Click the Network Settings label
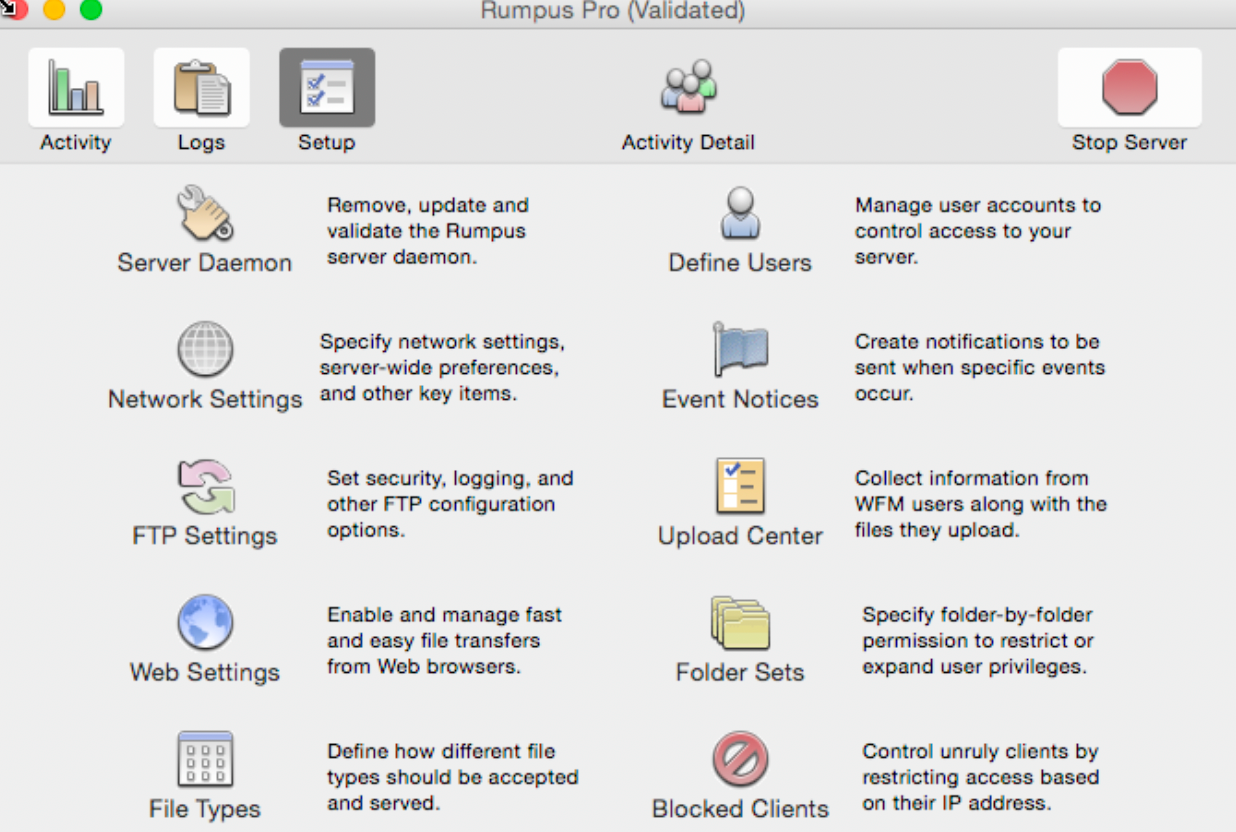The height and width of the screenshot is (832, 1236). 205,399
